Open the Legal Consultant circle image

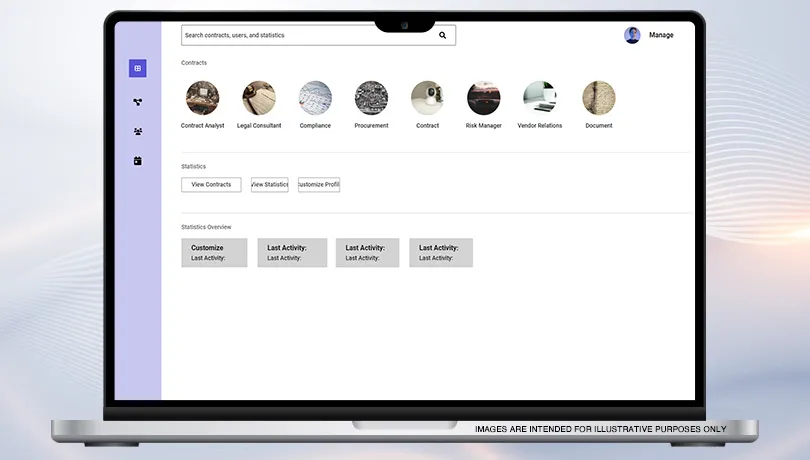coord(259,98)
